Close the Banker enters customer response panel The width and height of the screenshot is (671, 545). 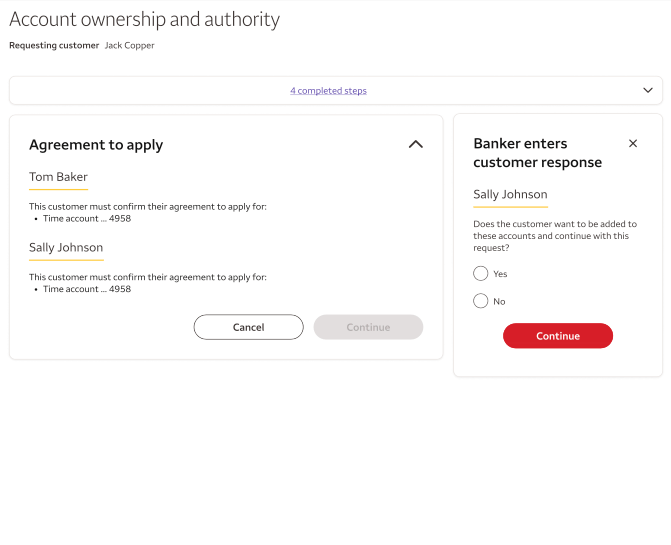tap(633, 144)
